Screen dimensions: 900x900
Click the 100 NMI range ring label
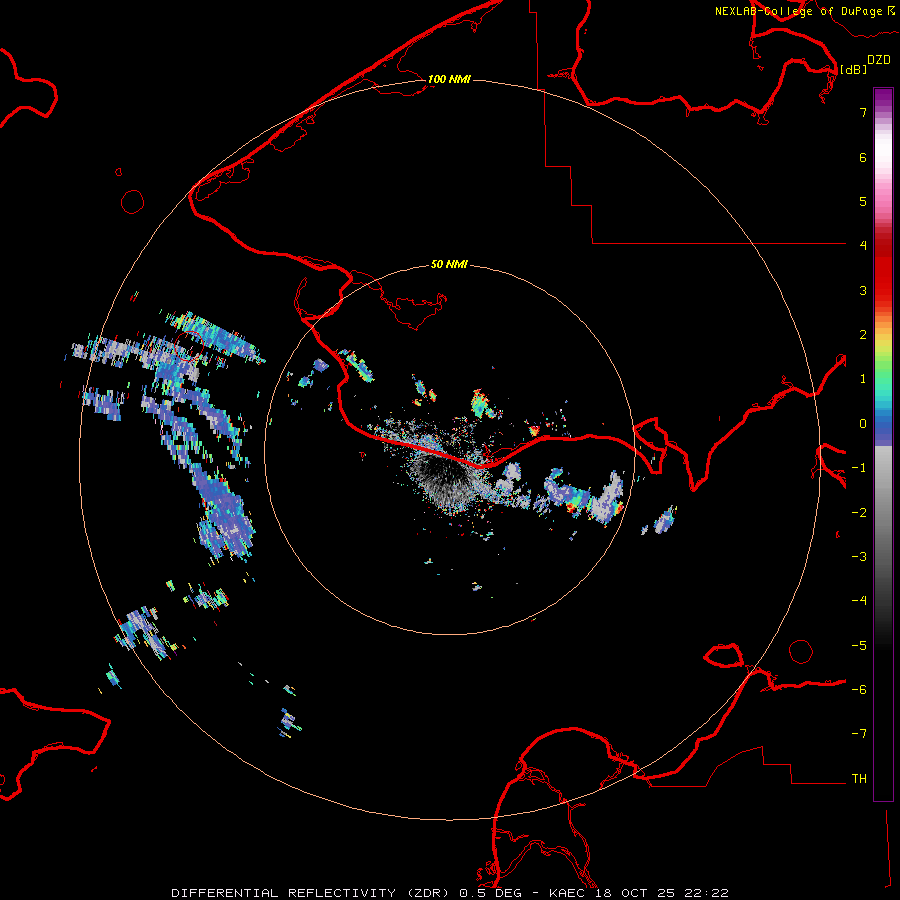(449, 79)
